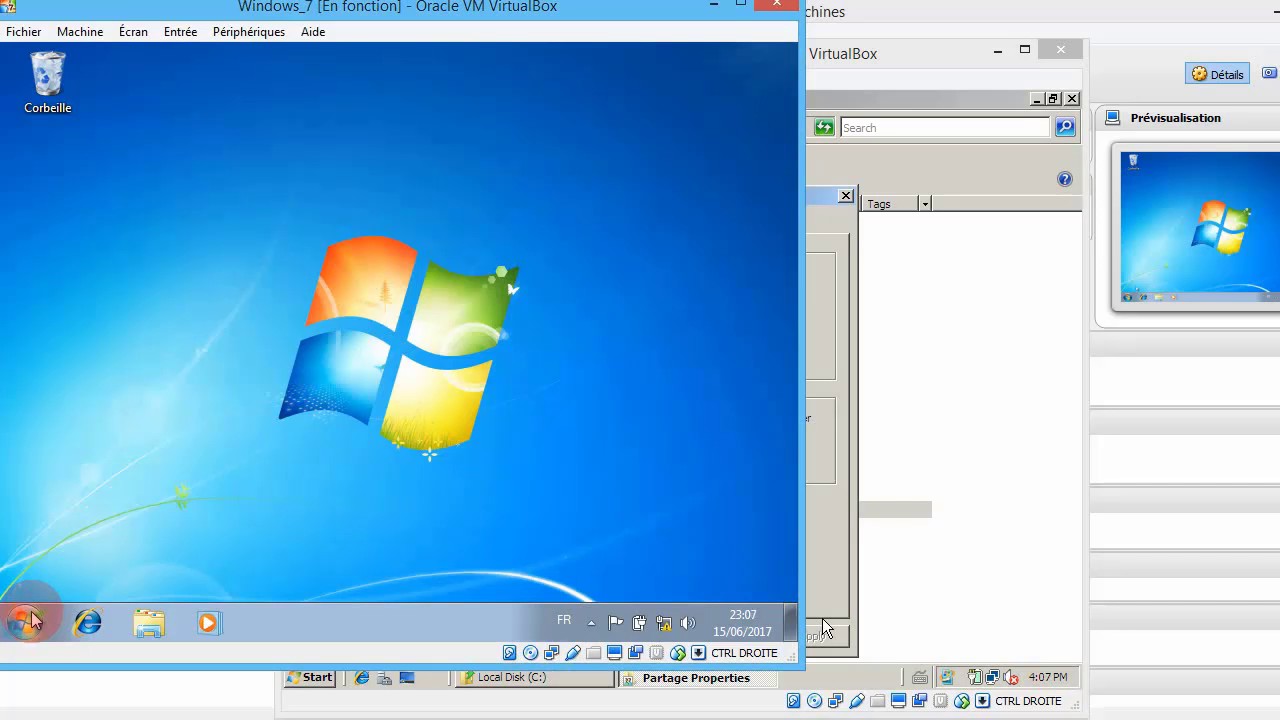1280x720 pixels.
Task: Open the blue help question mark
Action: [x=1065, y=179]
